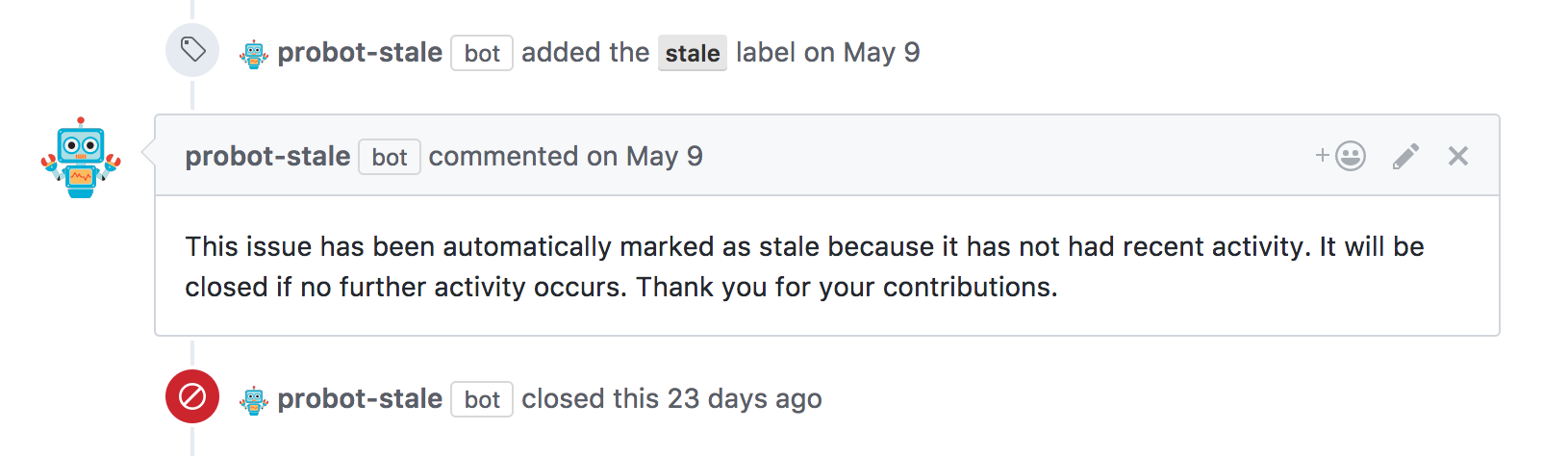Click the add reaction smiley icon
Image resolution: width=1568 pixels, height=456 pixels.
coord(1342,156)
